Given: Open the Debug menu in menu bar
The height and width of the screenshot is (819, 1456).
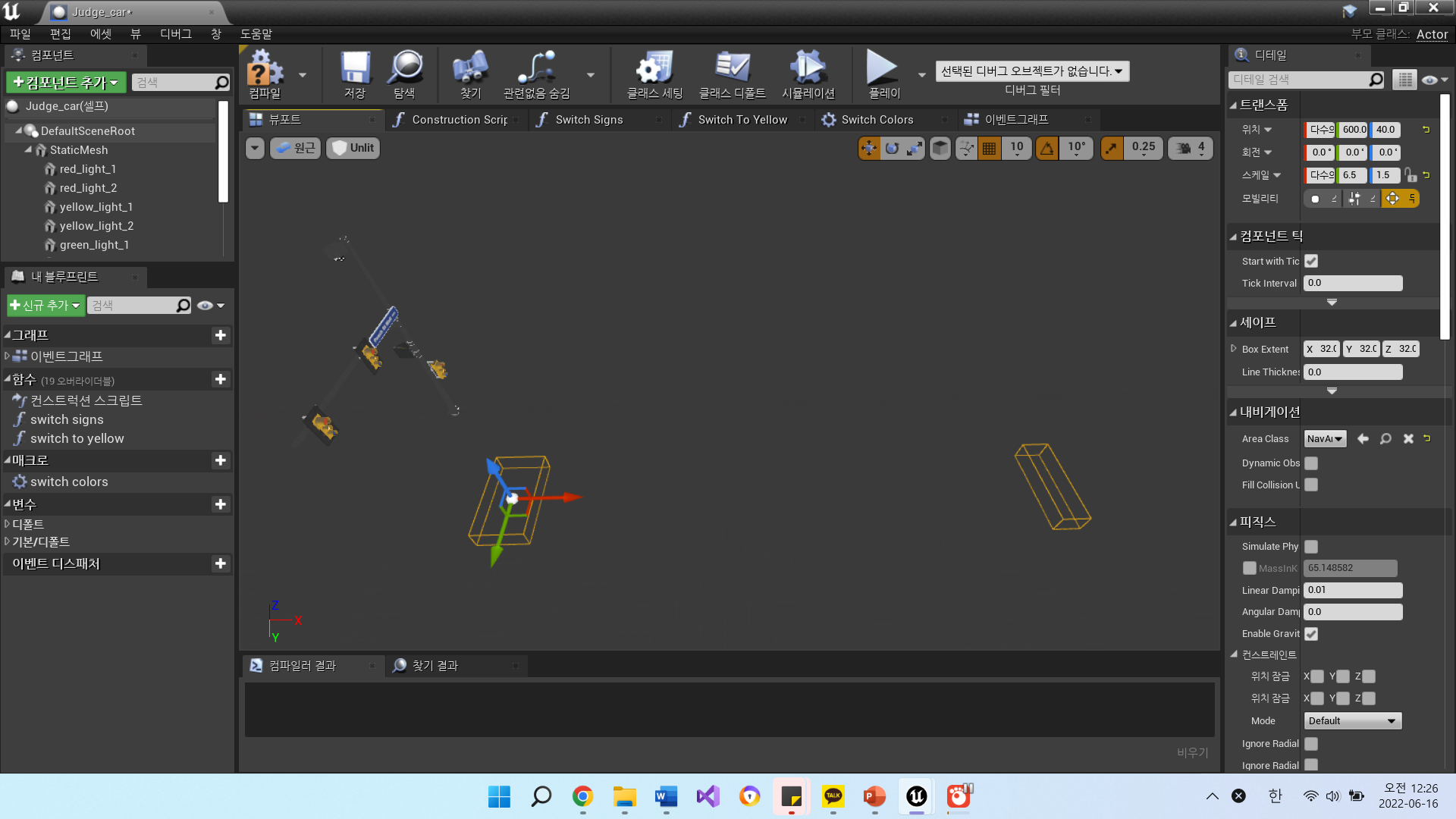Looking at the screenshot, I should (175, 34).
